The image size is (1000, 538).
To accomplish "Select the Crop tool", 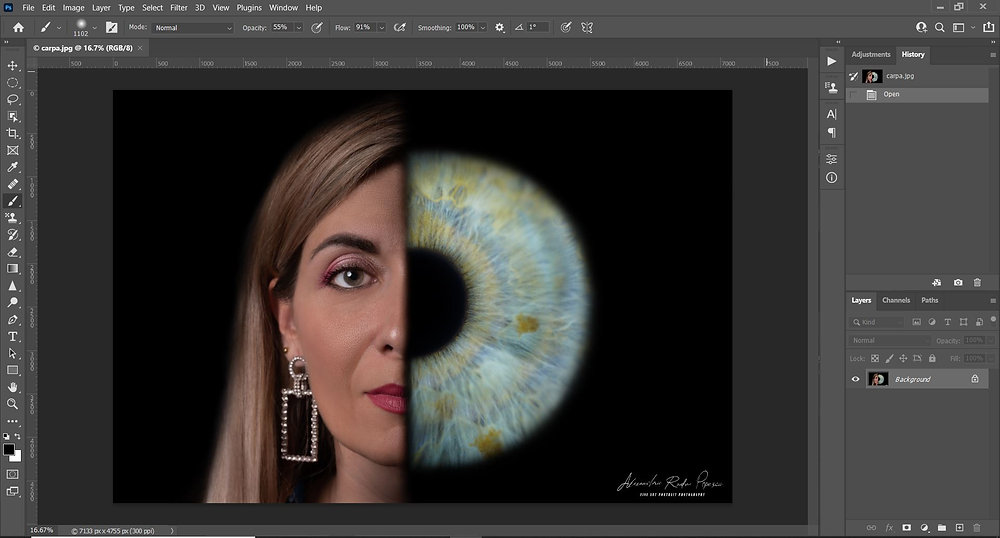I will coord(13,133).
